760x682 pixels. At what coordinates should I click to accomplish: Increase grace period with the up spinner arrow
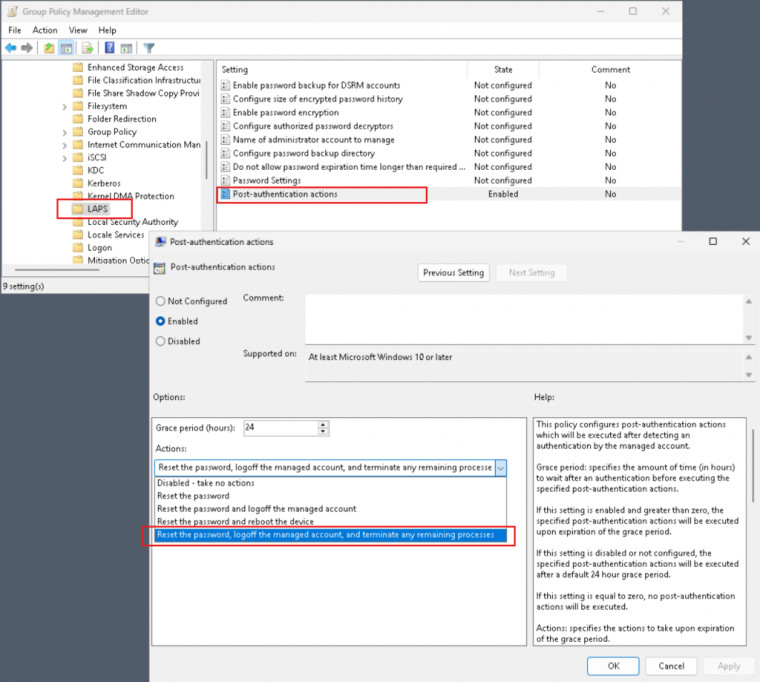(x=323, y=424)
